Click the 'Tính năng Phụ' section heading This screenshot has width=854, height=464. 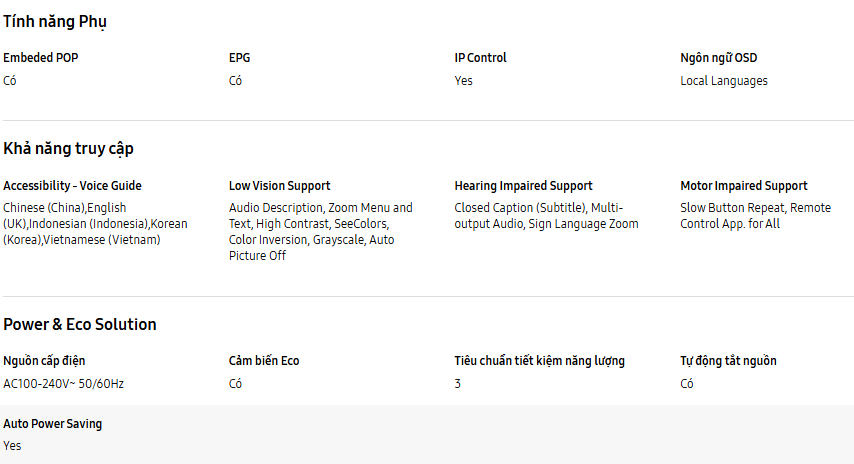click(55, 21)
